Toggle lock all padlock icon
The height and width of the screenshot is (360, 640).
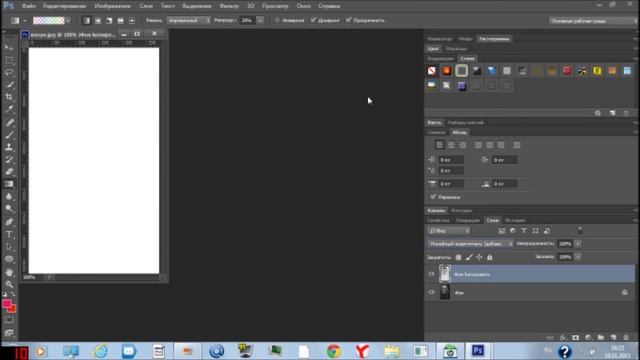coord(489,257)
